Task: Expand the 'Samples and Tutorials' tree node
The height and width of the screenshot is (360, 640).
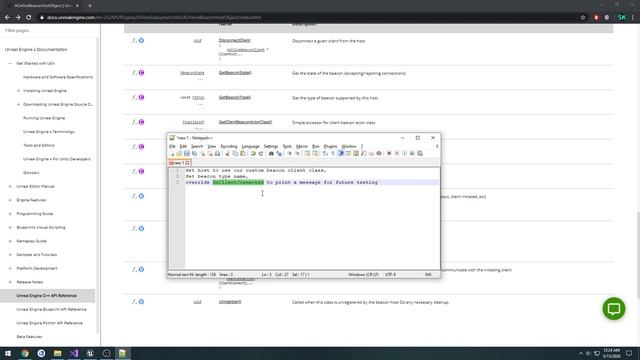Action: 10,255
